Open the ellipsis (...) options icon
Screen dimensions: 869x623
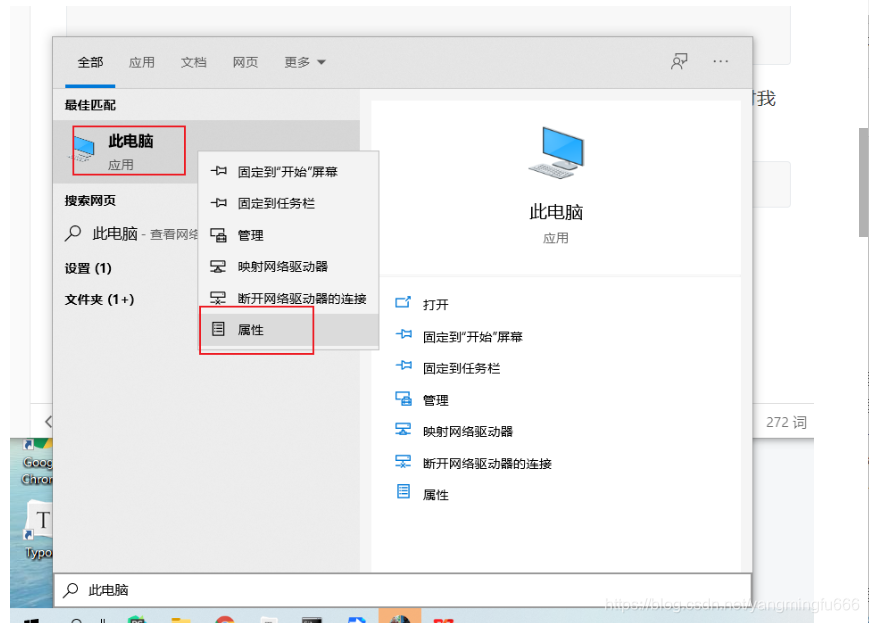(x=720, y=61)
